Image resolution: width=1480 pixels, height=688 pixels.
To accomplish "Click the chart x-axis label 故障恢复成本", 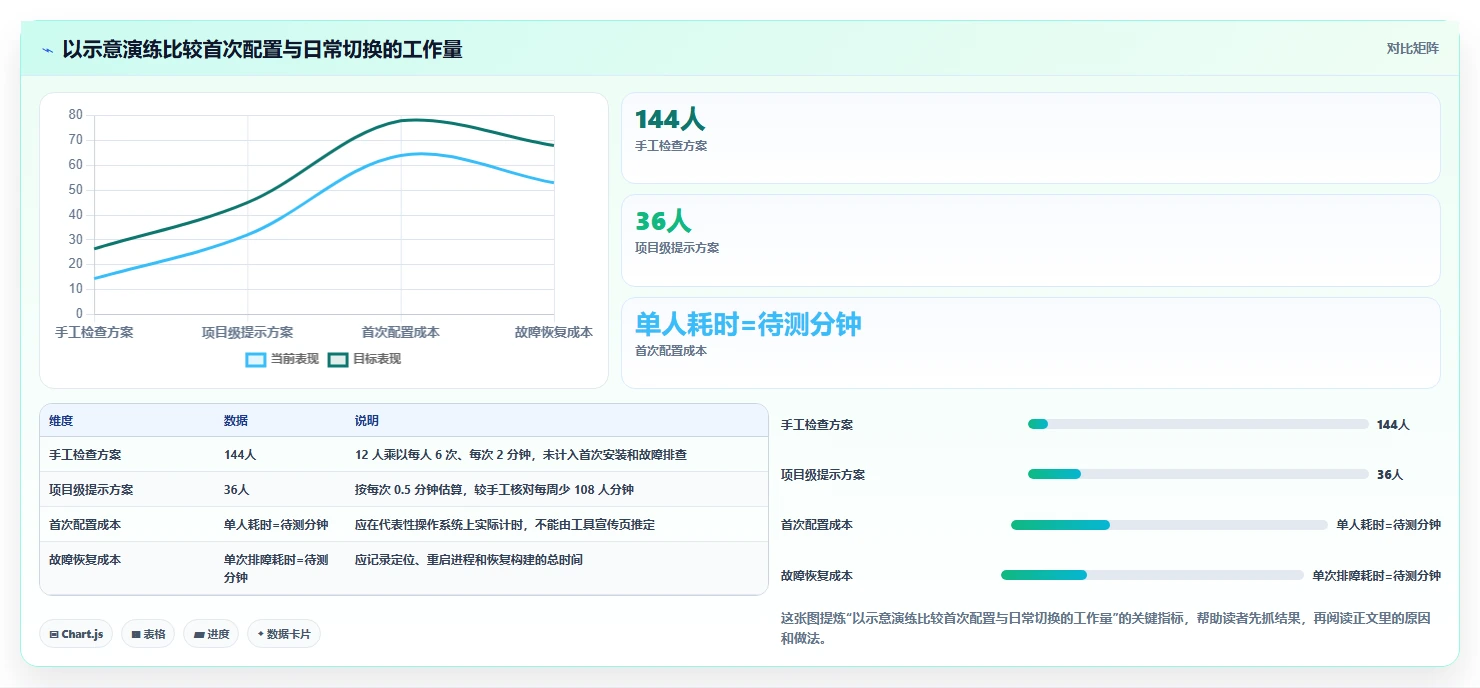I will pyautogui.click(x=554, y=332).
